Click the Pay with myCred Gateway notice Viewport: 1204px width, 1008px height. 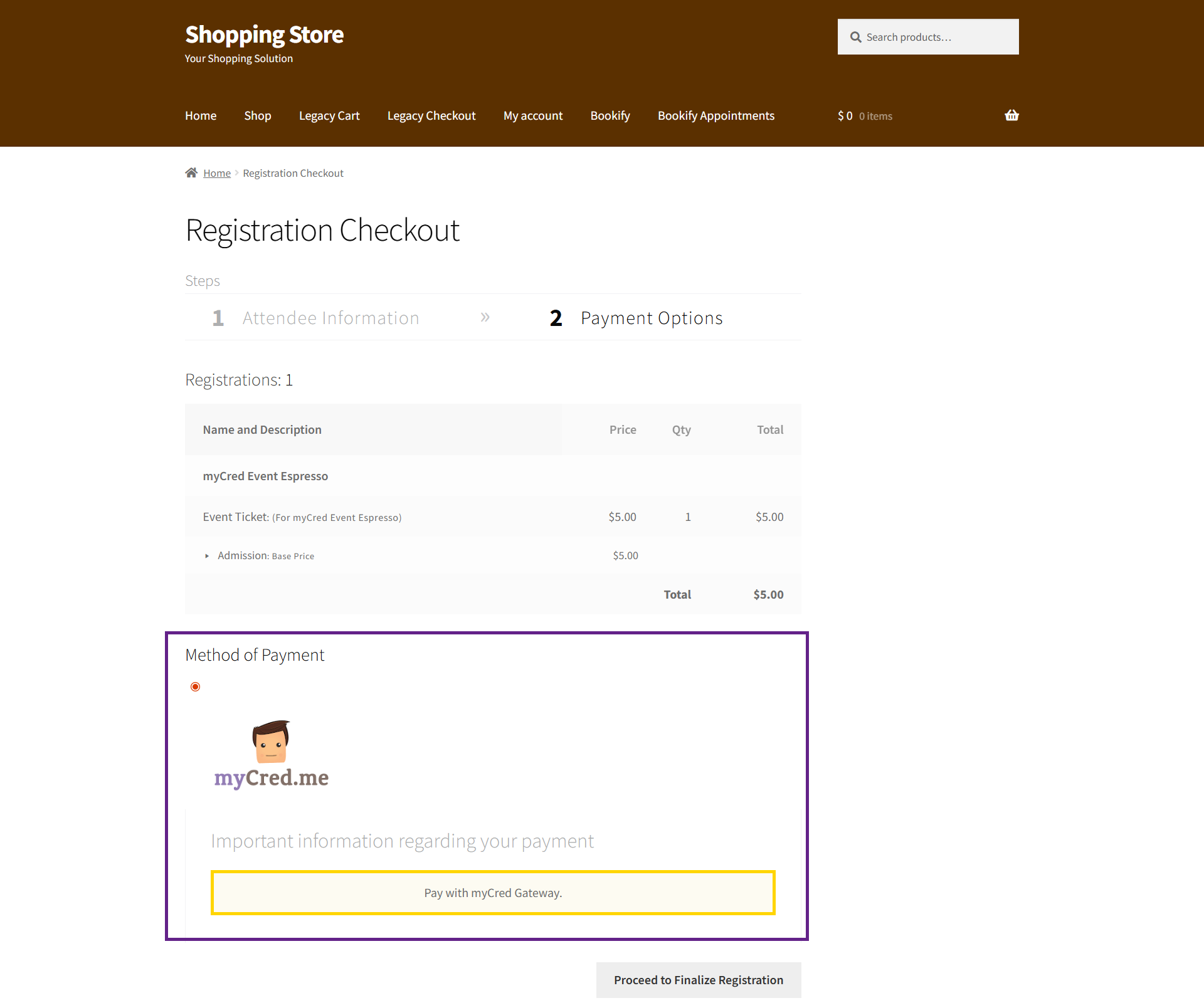(493, 893)
